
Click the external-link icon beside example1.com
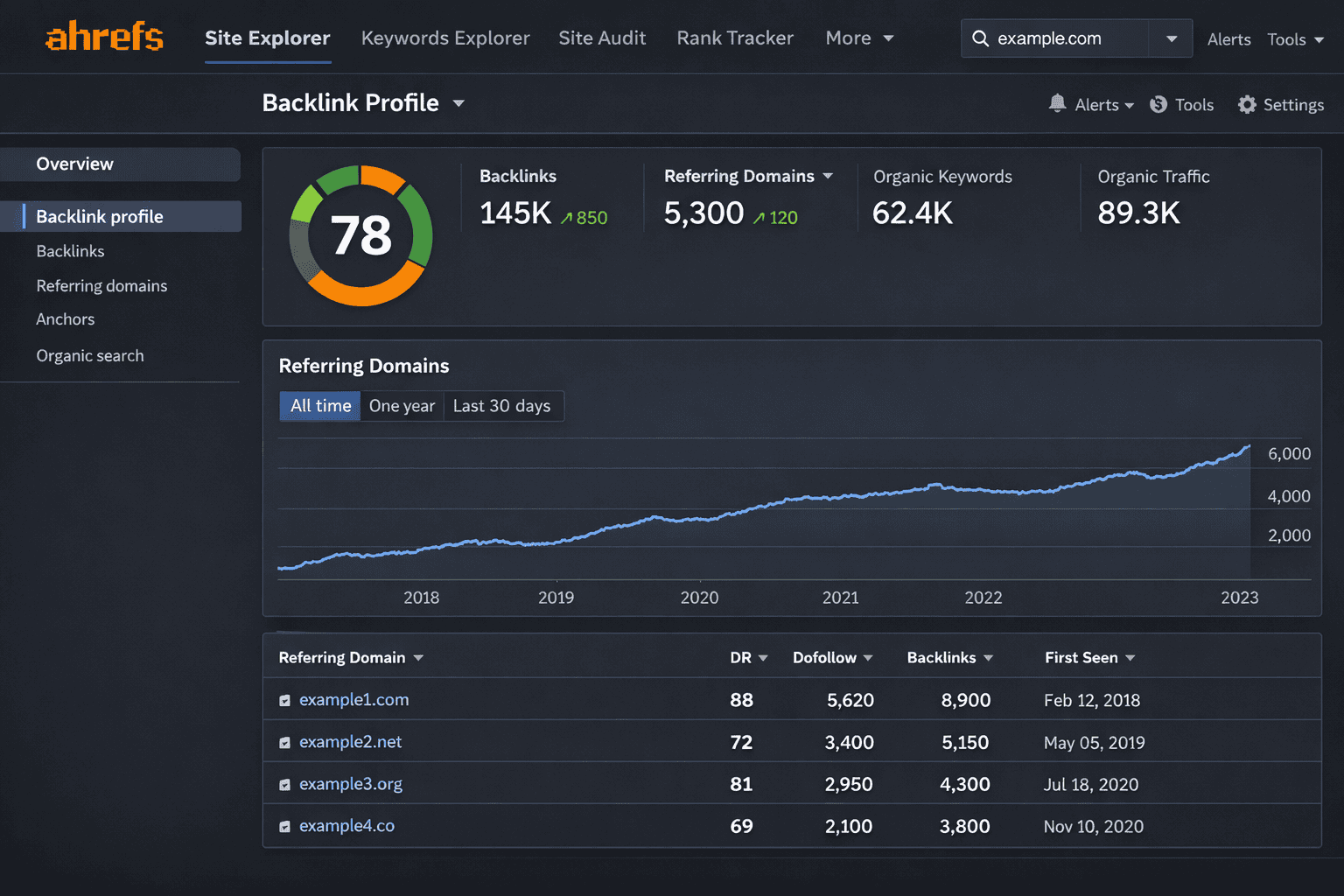point(284,700)
